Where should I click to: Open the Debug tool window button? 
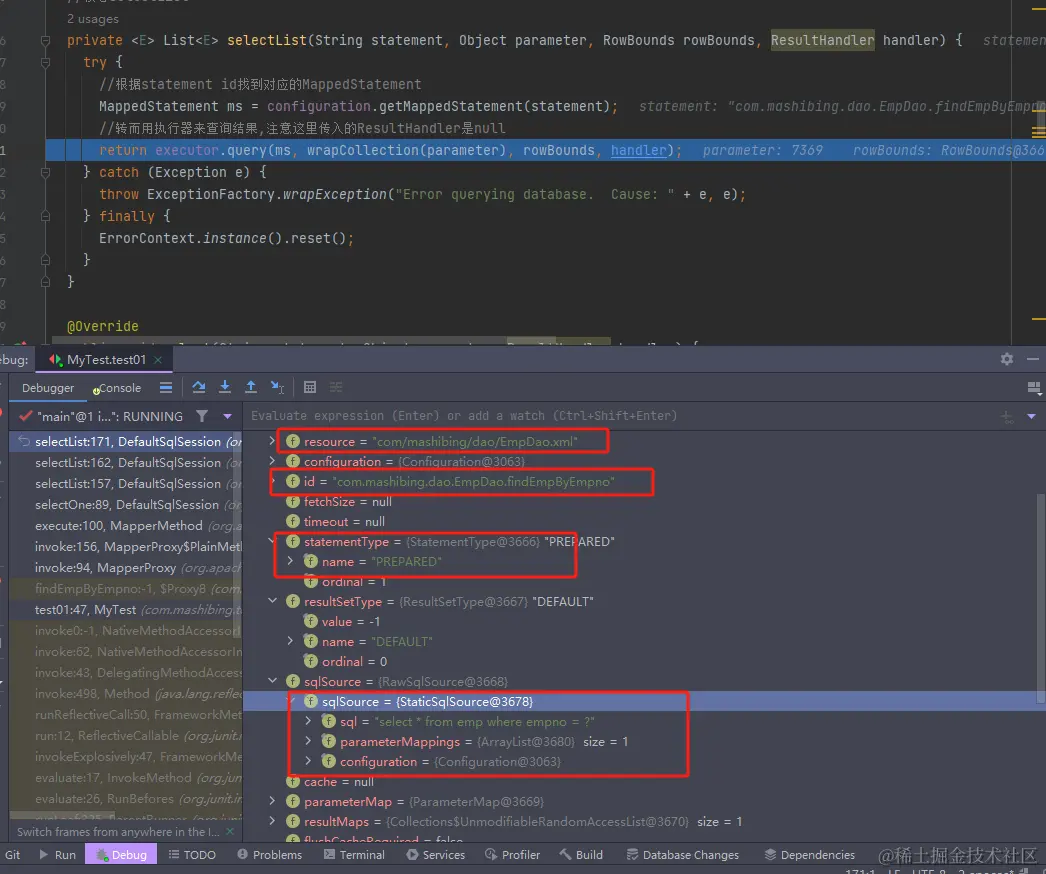(121, 855)
